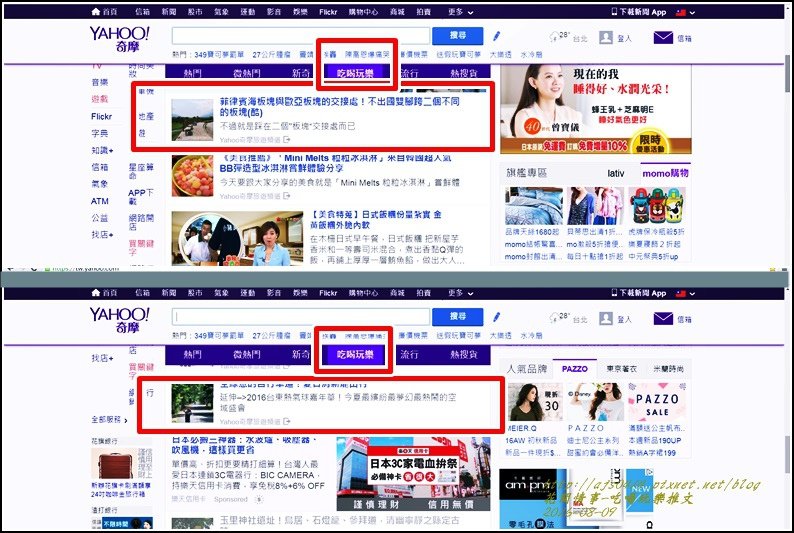Open ATM link in upper left sidebar
The height and width of the screenshot is (533, 794).
point(100,201)
